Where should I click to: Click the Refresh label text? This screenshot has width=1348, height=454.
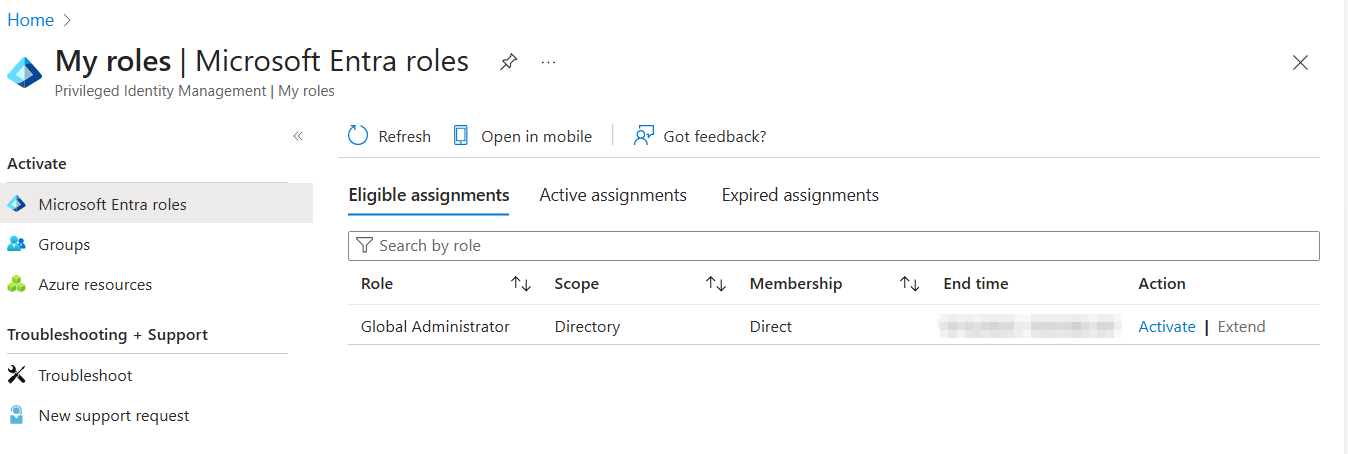(x=405, y=136)
